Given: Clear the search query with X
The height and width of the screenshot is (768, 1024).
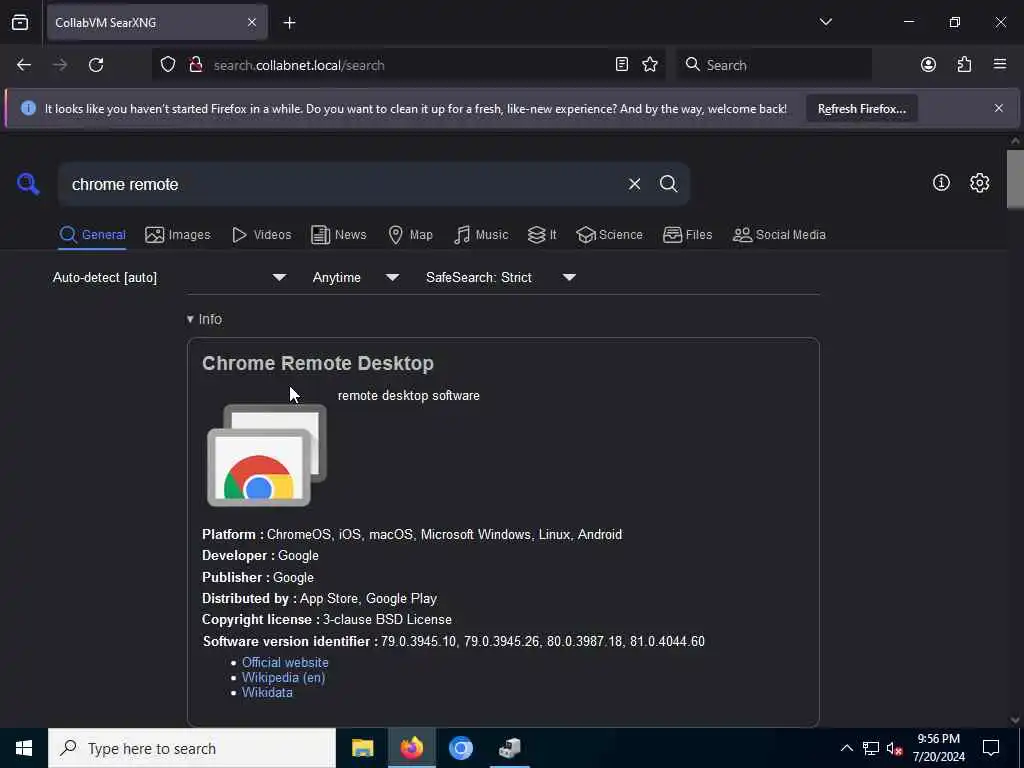Looking at the screenshot, I should click(x=634, y=184).
